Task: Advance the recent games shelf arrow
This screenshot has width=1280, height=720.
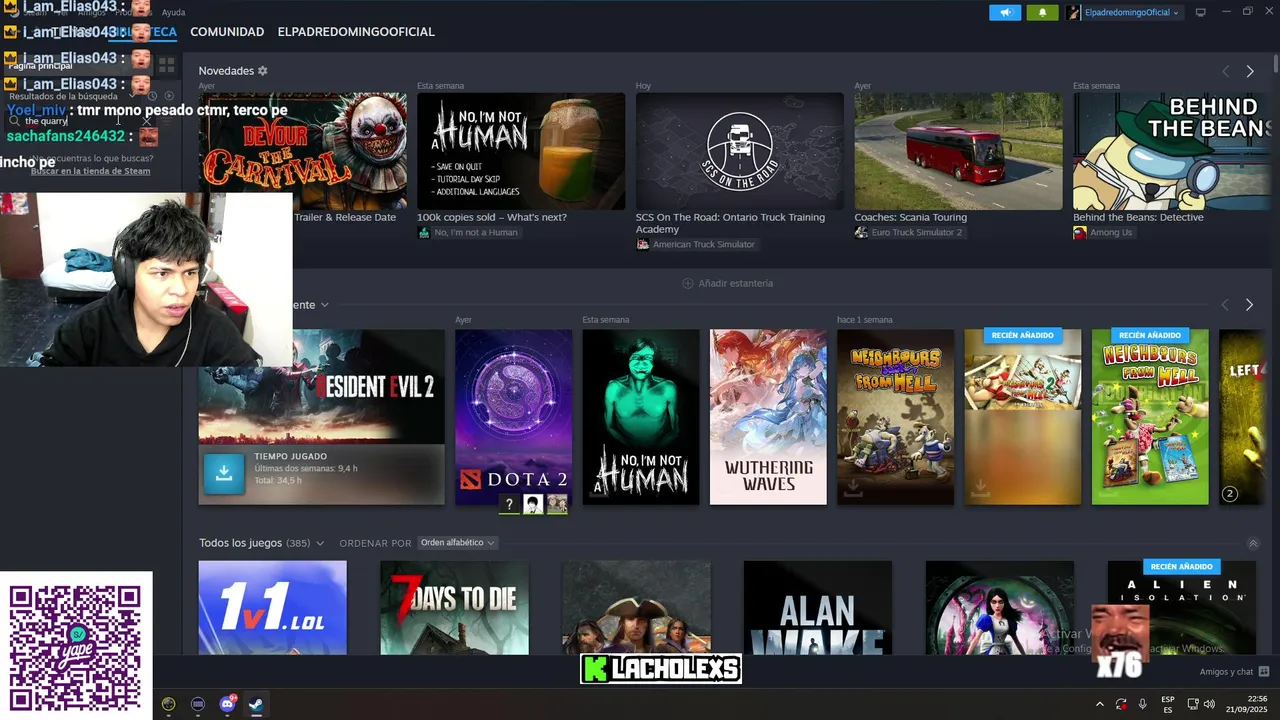Action: pos(1249,304)
